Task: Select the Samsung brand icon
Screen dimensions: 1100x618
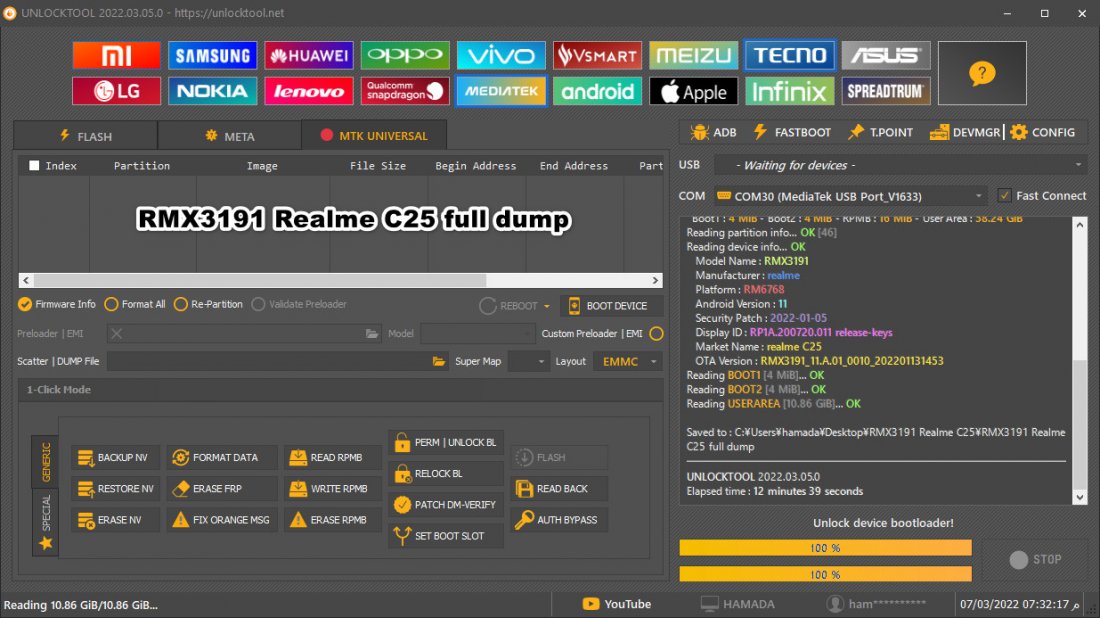Action: click(213, 55)
